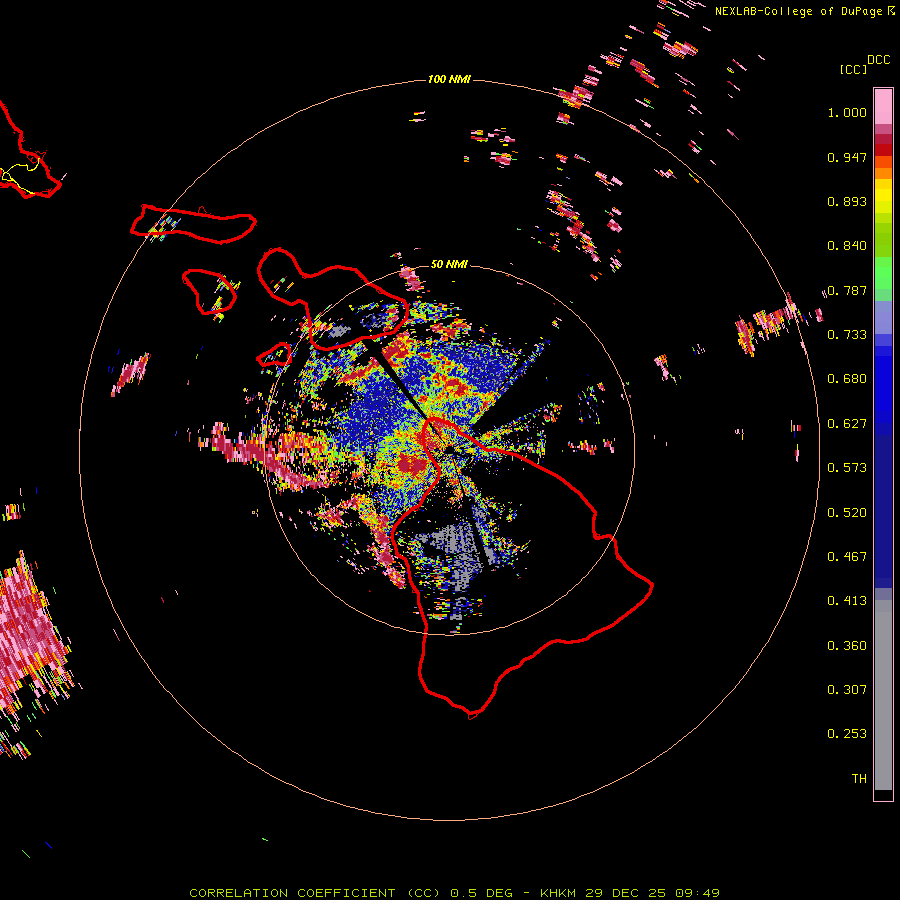Click the radar site center near KHKM
The height and width of the screenshot is (900, 900).
(449, 450)
